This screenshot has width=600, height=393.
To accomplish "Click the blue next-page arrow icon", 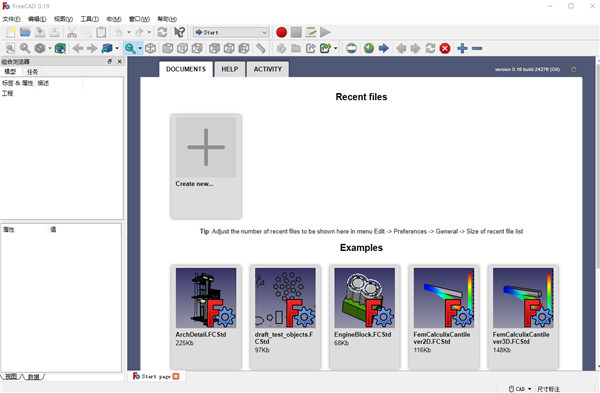I will pyautogui.click(x=384, y=48).
